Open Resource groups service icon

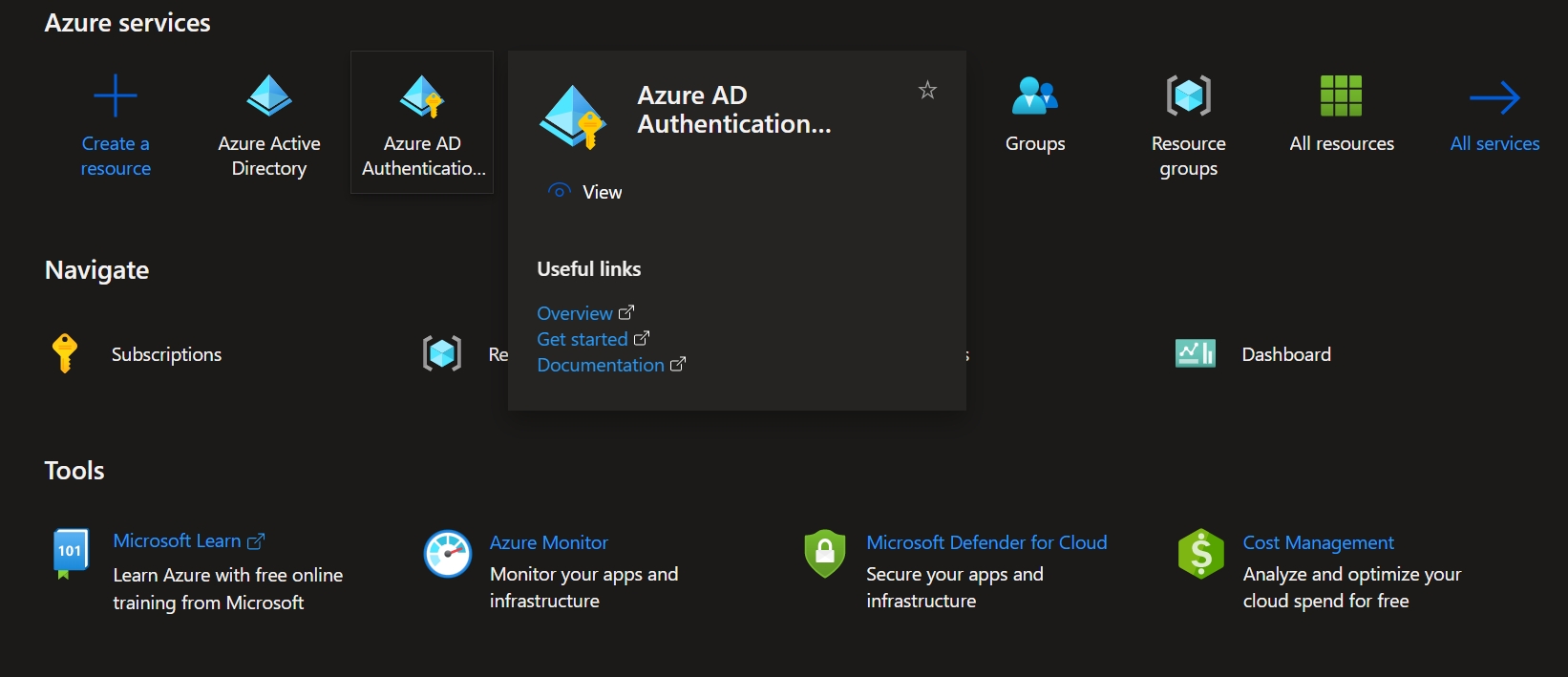tap(1188, 96)
